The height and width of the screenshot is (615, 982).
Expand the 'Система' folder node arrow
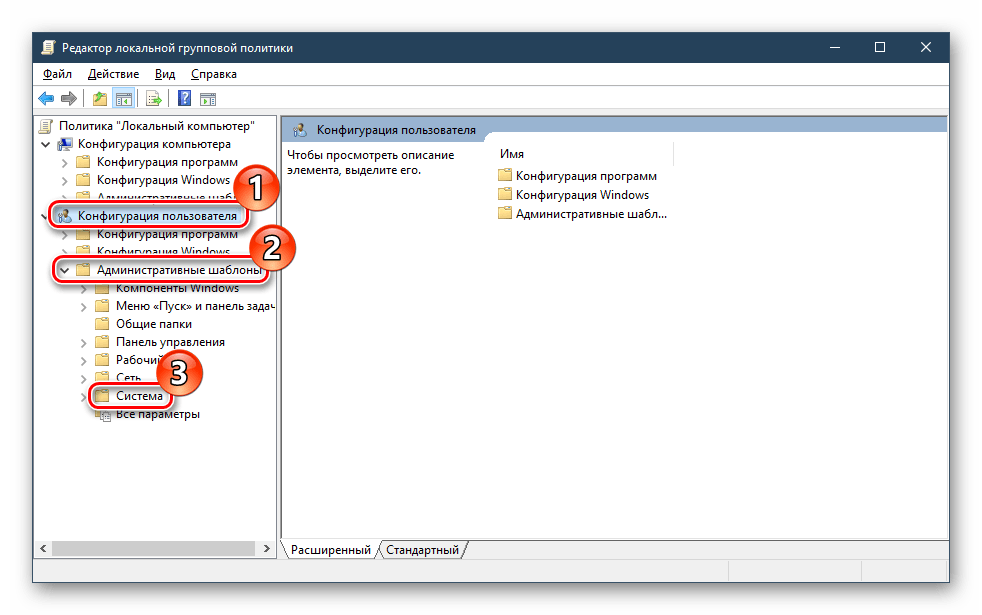point(83,396)
